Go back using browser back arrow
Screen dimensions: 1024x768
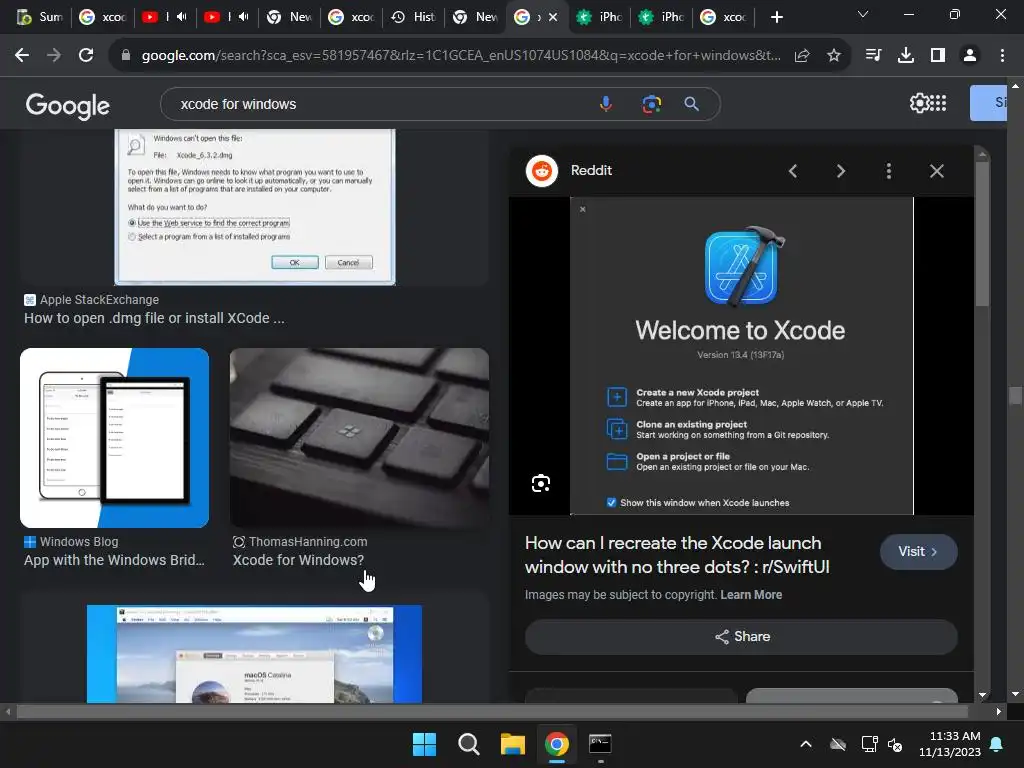point(22,56)
